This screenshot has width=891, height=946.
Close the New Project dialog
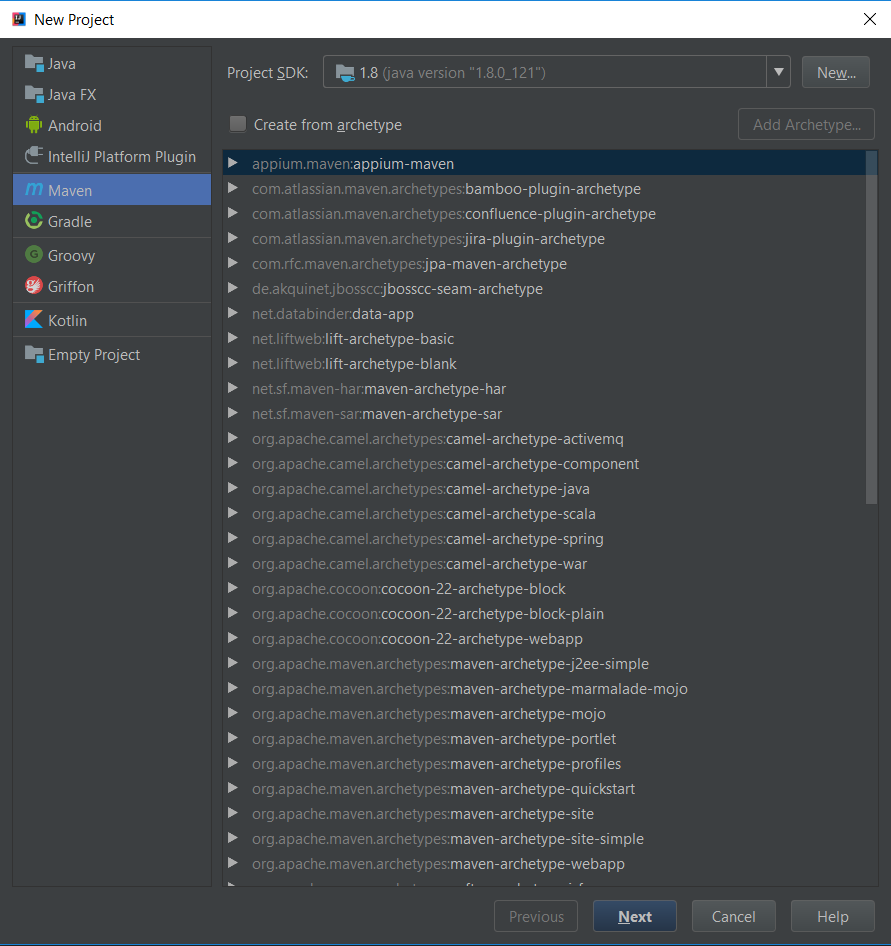[x=870, y=19]
